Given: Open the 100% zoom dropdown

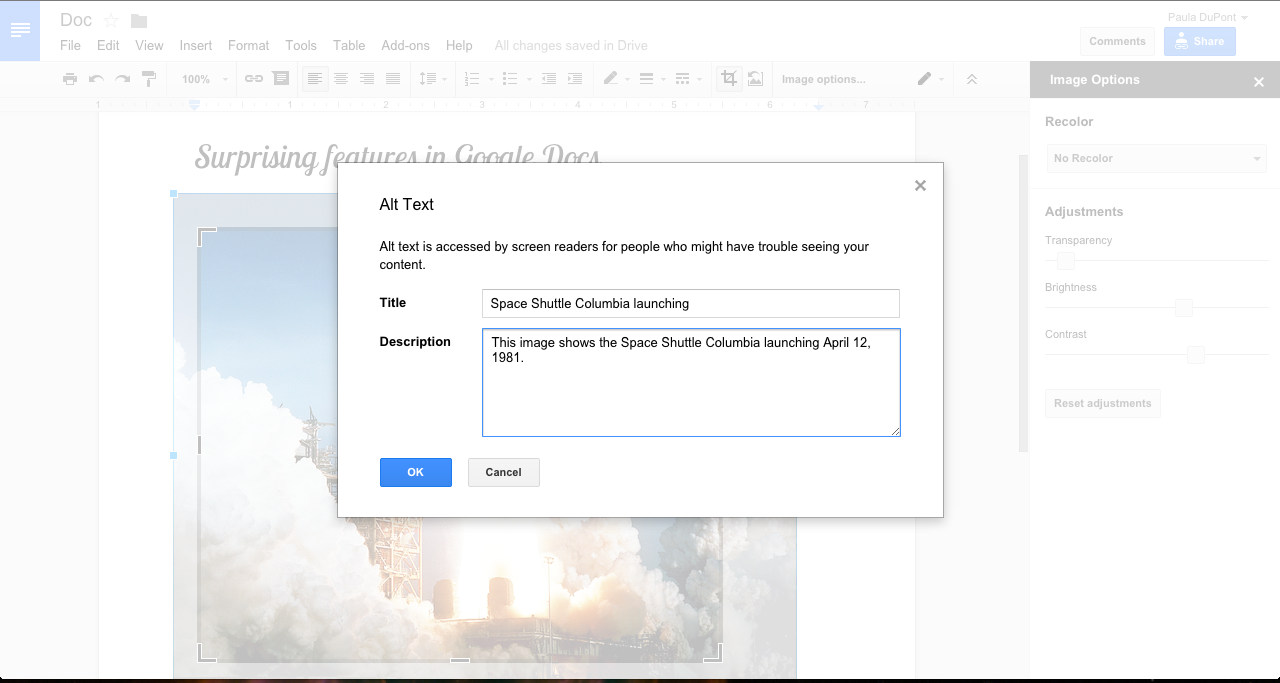Looking at the screenshot, I should click(205, 79).
